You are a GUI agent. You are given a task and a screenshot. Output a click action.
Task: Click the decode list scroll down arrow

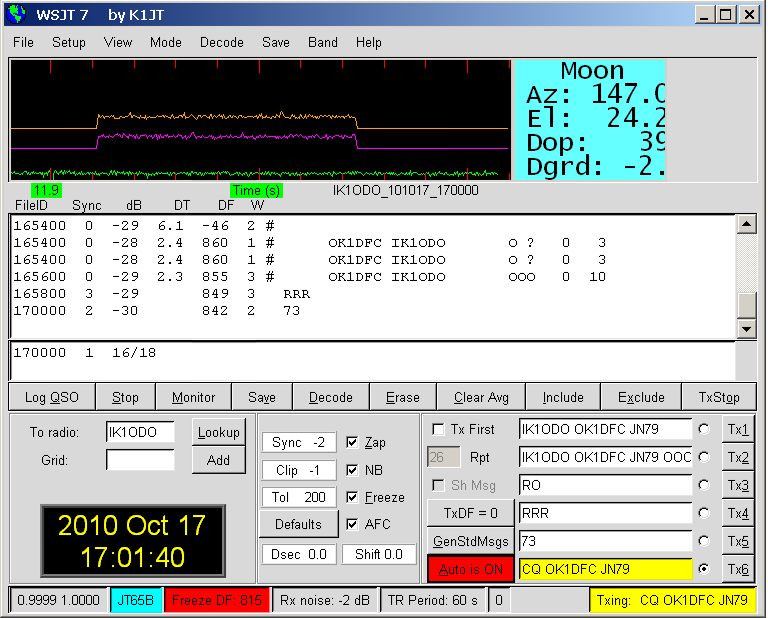point(746,329)
